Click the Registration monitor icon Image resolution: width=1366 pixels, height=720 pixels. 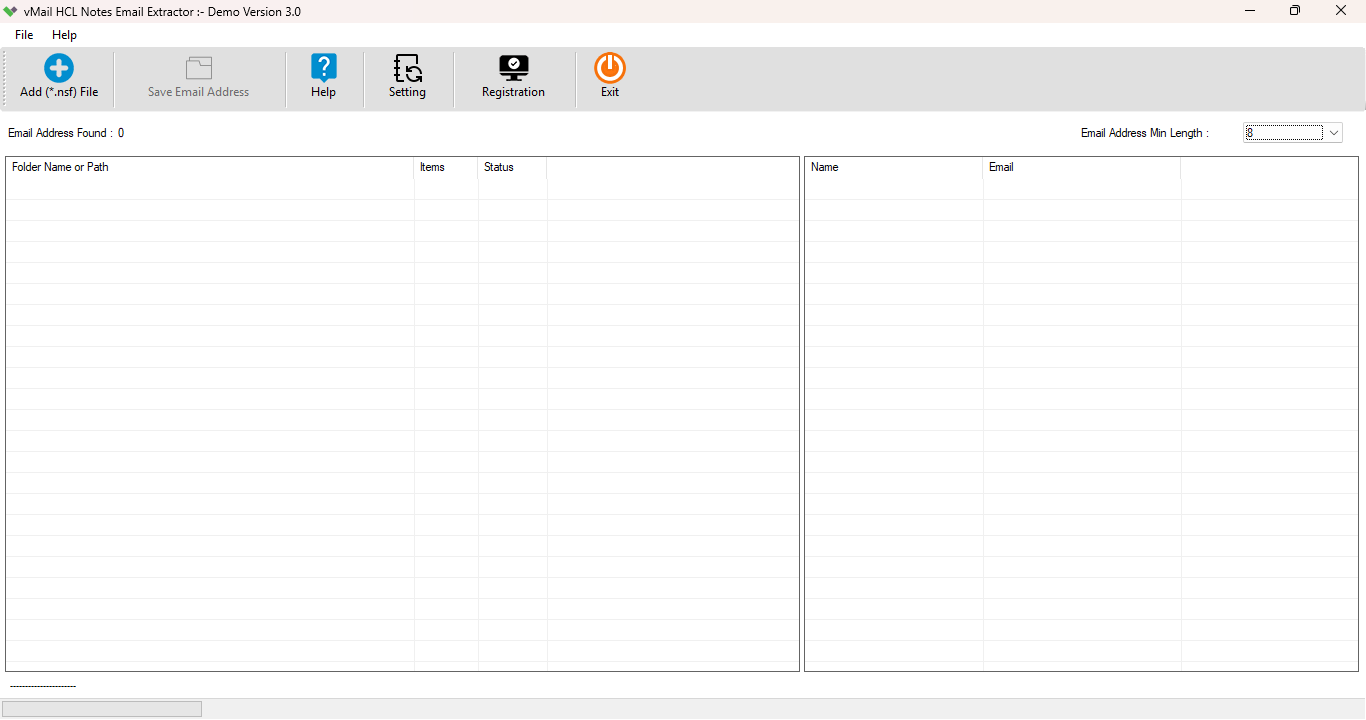pyautogui.click(x=514, y=68)
